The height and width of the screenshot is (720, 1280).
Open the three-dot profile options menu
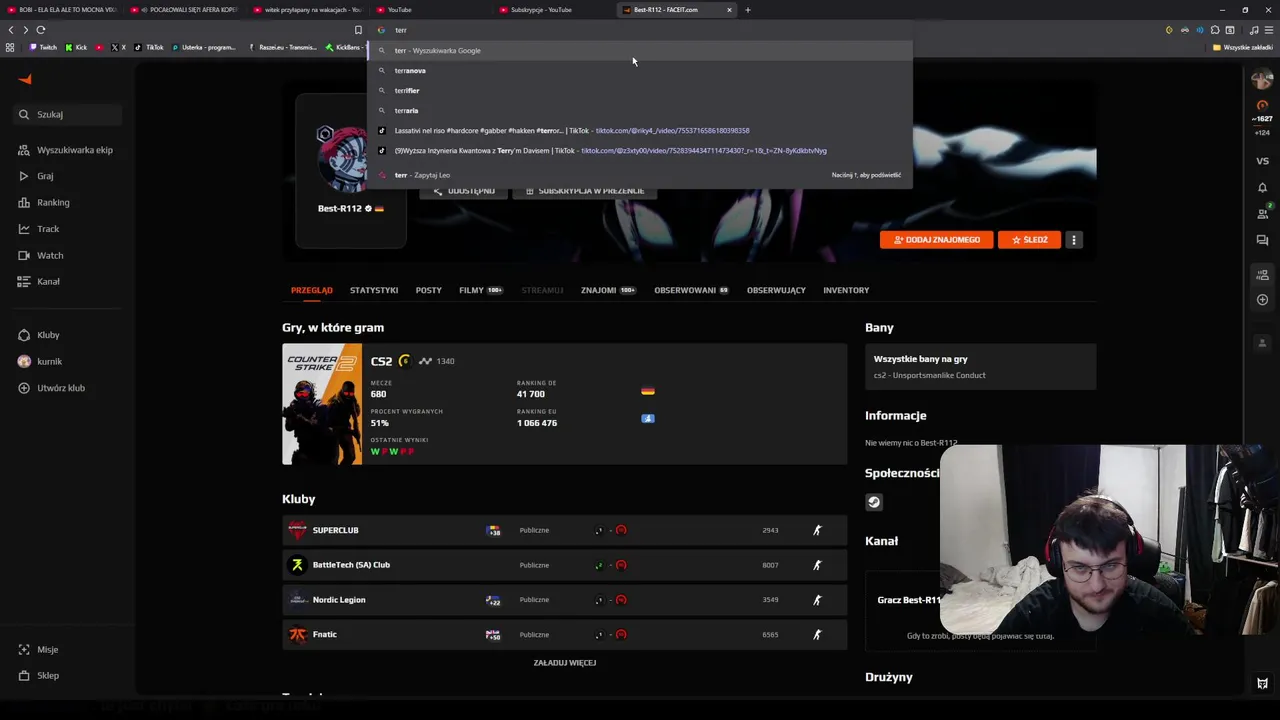pyautogui.click(x=1074, y=240)
